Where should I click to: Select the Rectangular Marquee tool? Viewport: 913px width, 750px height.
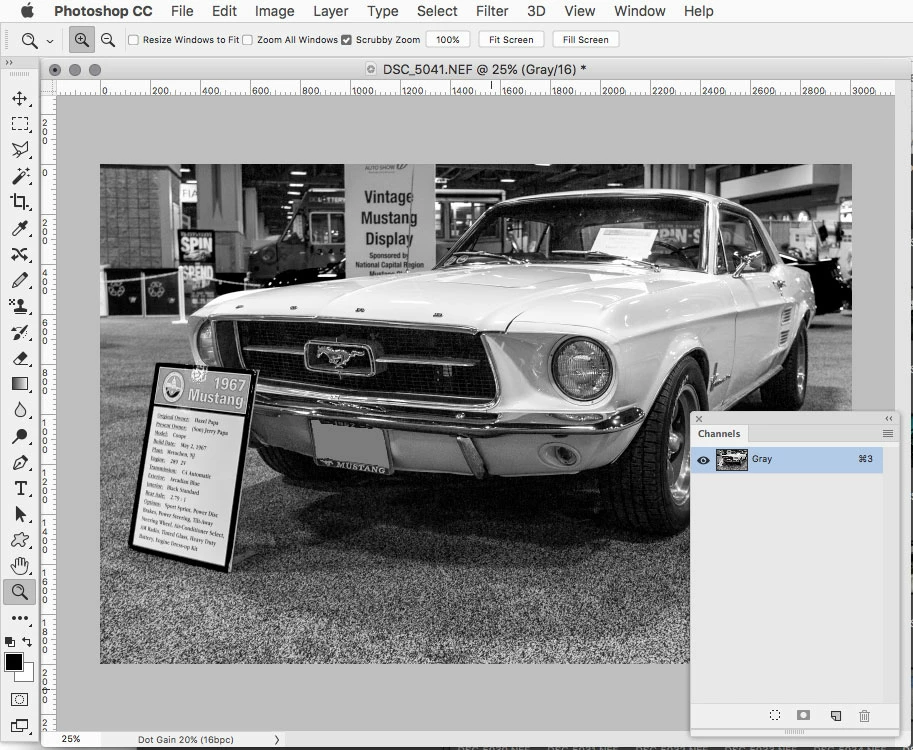coord(20,123)
